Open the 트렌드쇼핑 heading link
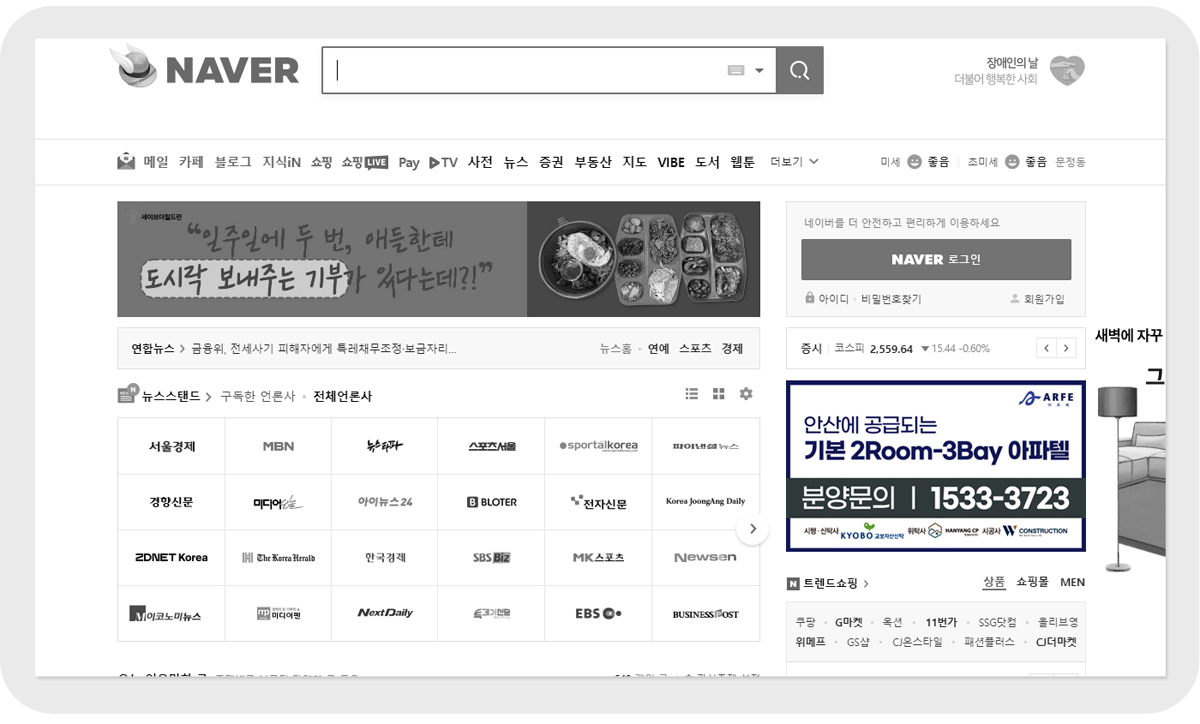The height and width of the screenshot is (724, 1200). pyautogui.click(x=828, y=583)
